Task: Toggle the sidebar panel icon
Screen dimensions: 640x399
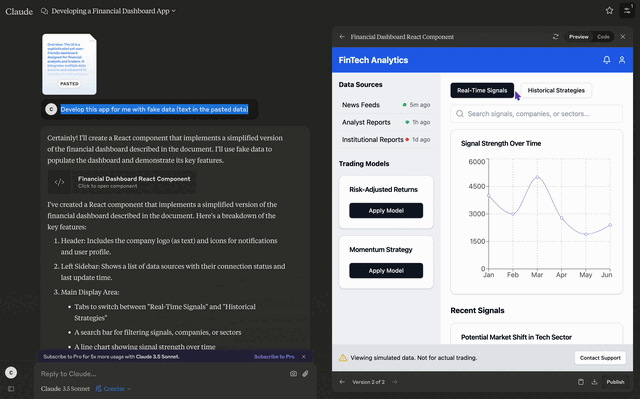Action: [x=11, y=389]
